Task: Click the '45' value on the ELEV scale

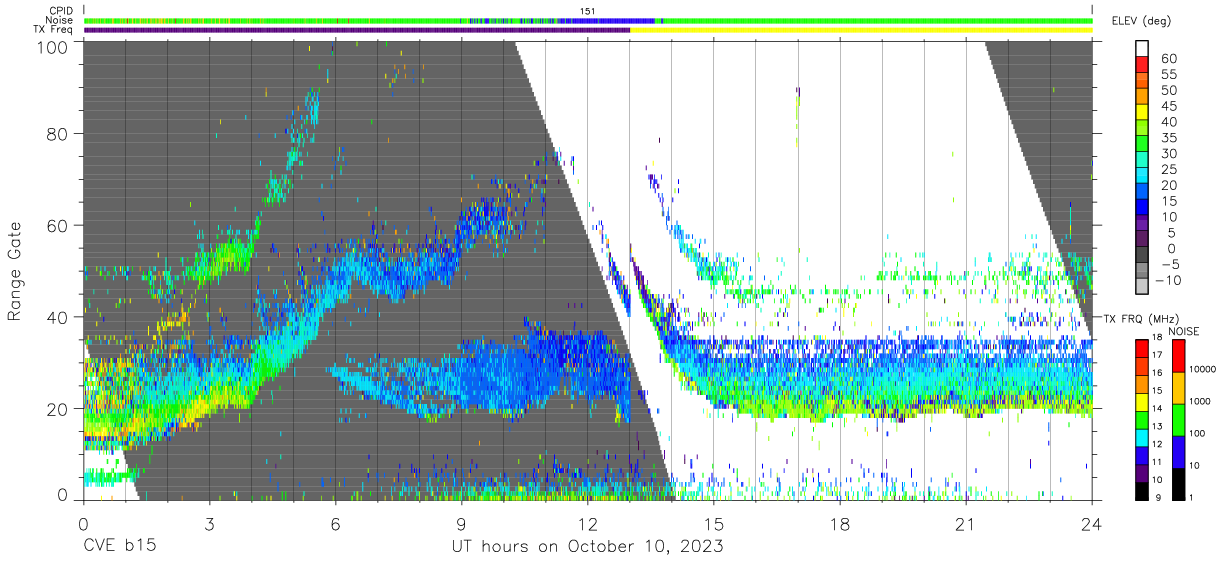Action: [1168, 107]
